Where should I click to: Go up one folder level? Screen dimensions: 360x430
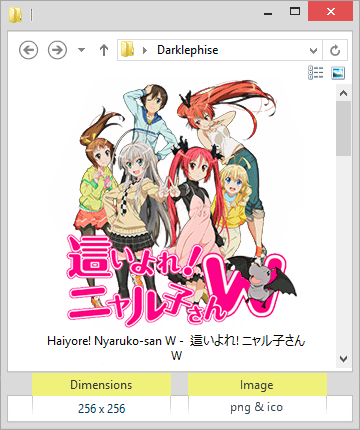pos(104,50)
